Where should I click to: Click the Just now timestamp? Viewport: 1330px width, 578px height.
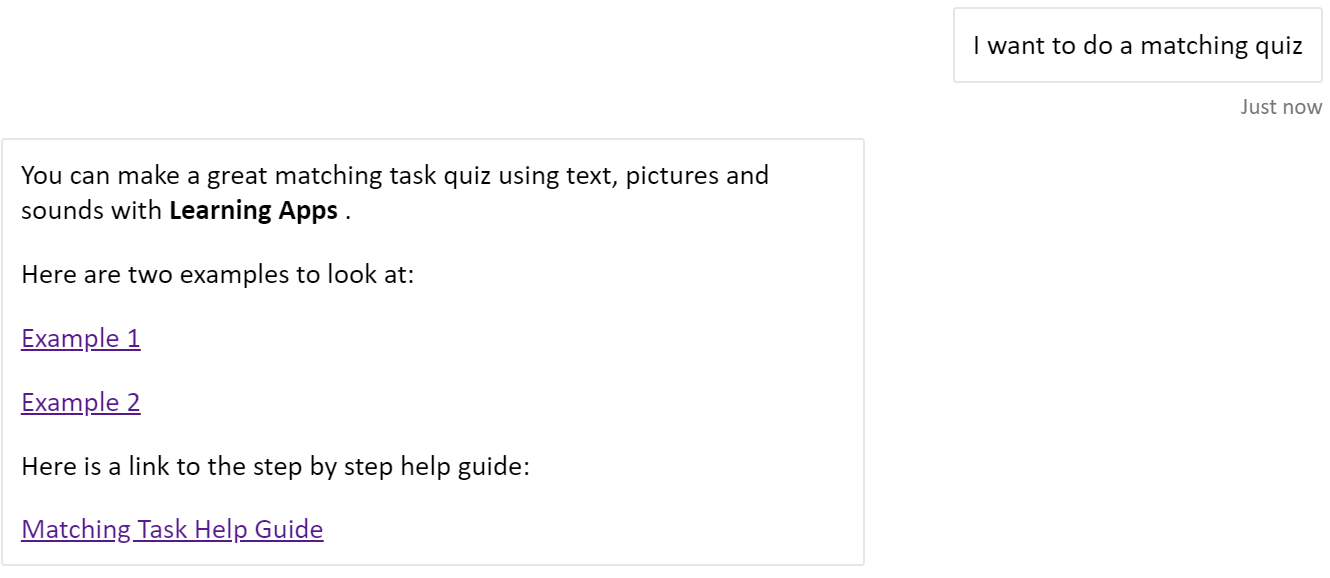pyautogui.click(x=1279, y=106)
